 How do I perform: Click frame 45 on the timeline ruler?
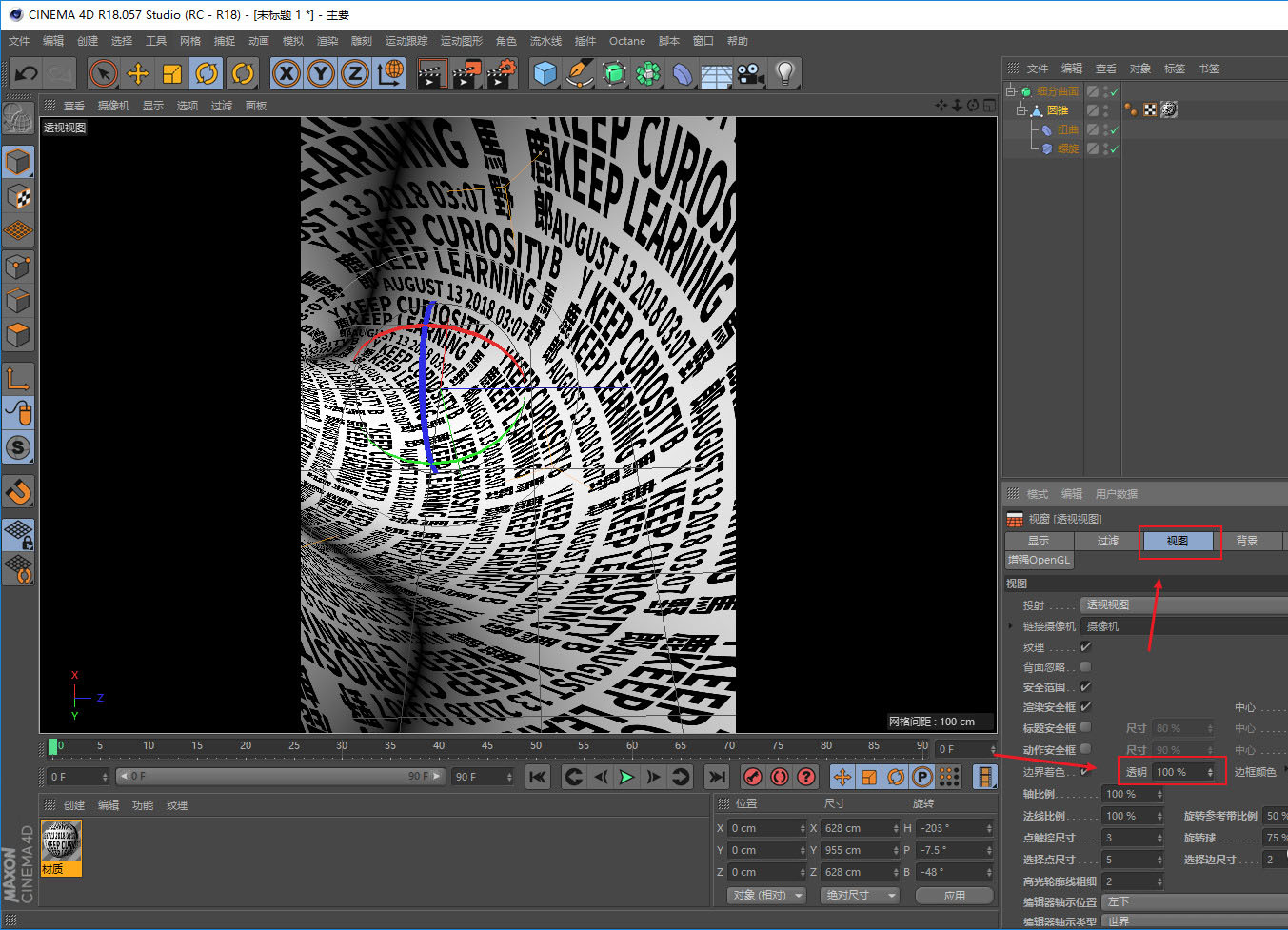487,746
